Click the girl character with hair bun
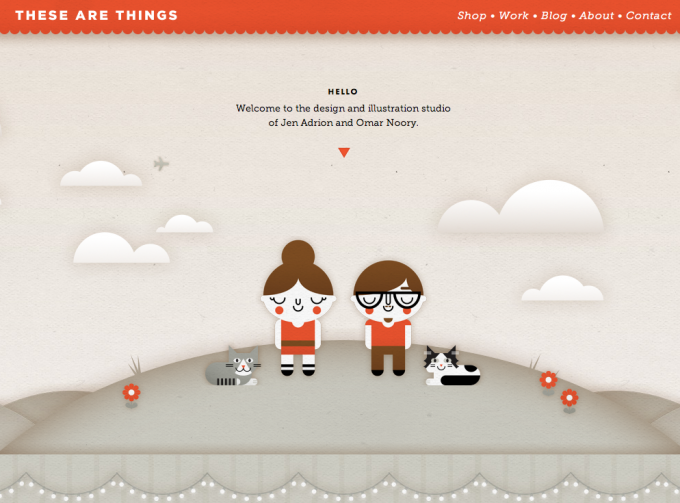 298,308
